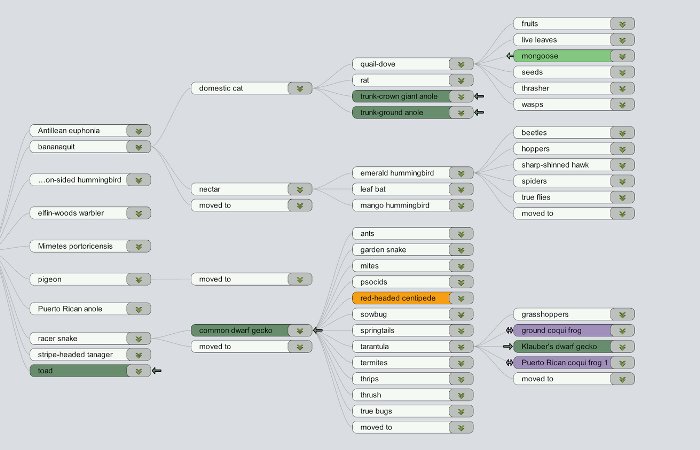Select the rat node

tap(412, 80)
